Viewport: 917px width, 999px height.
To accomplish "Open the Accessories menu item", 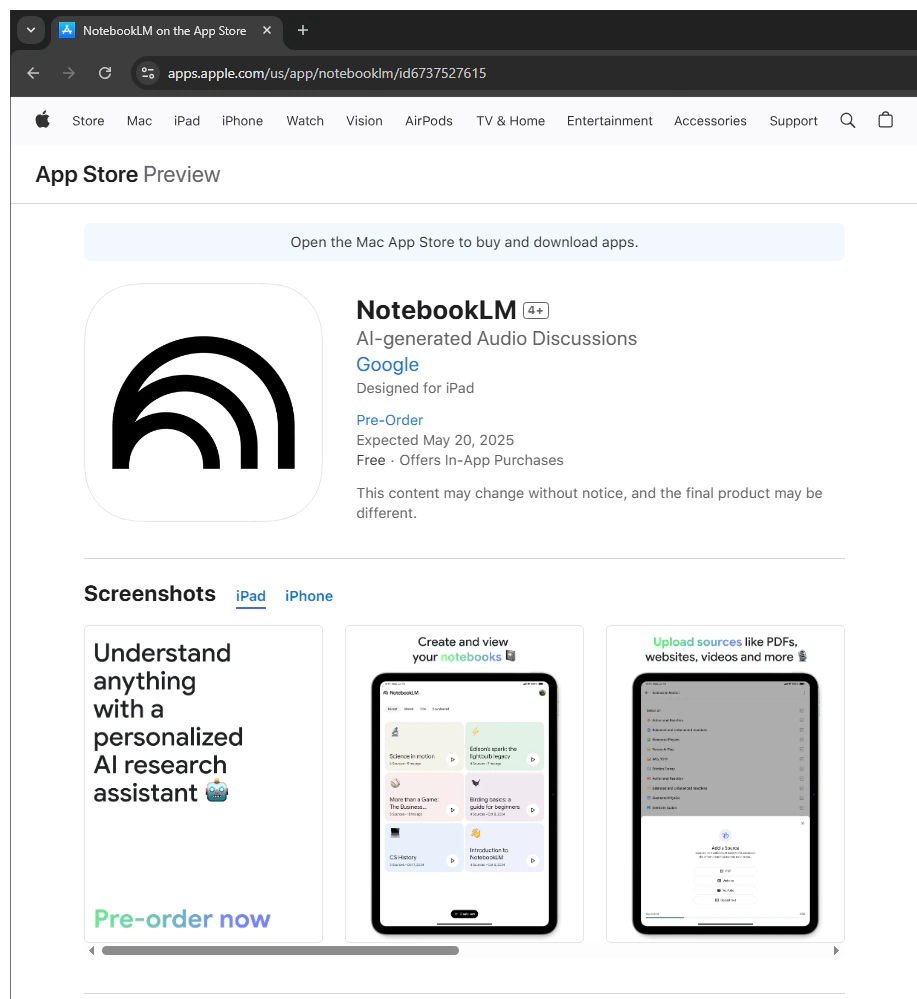I will point(710,120).
